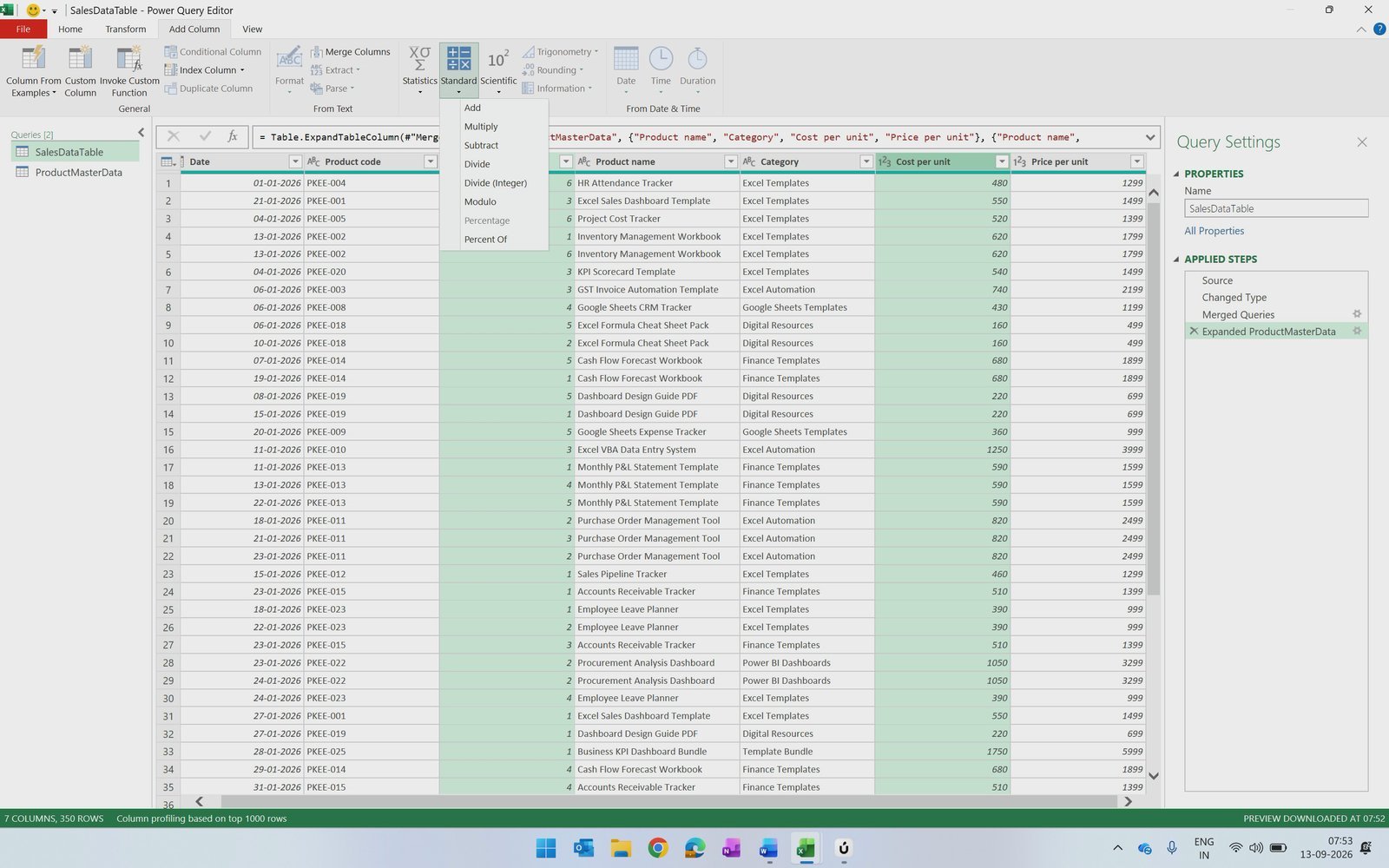The image size is (1389, 868).
Task: Open Date column filter dropdown
Action: (x=295, y=161)
